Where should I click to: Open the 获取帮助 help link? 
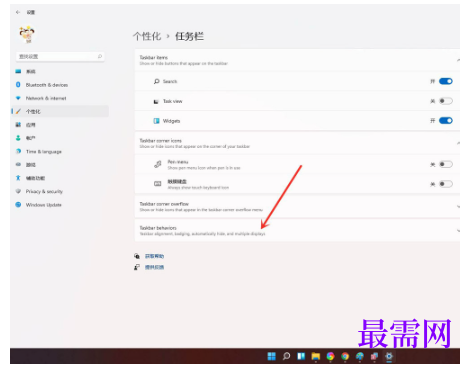coord(154,256)
